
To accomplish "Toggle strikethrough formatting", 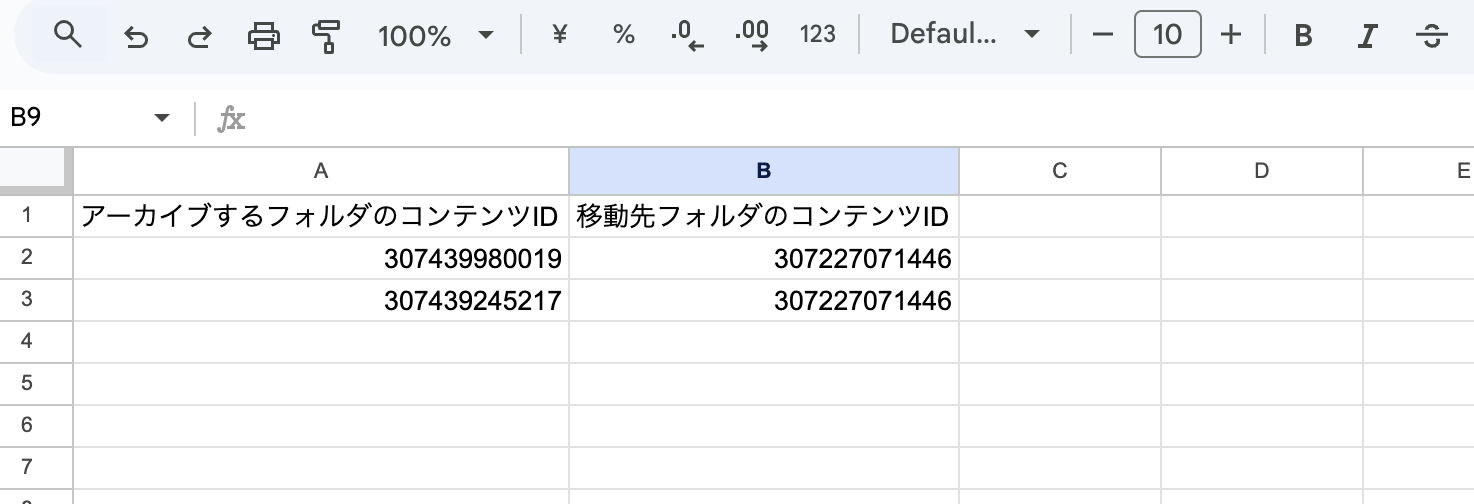I will 1431,36.
